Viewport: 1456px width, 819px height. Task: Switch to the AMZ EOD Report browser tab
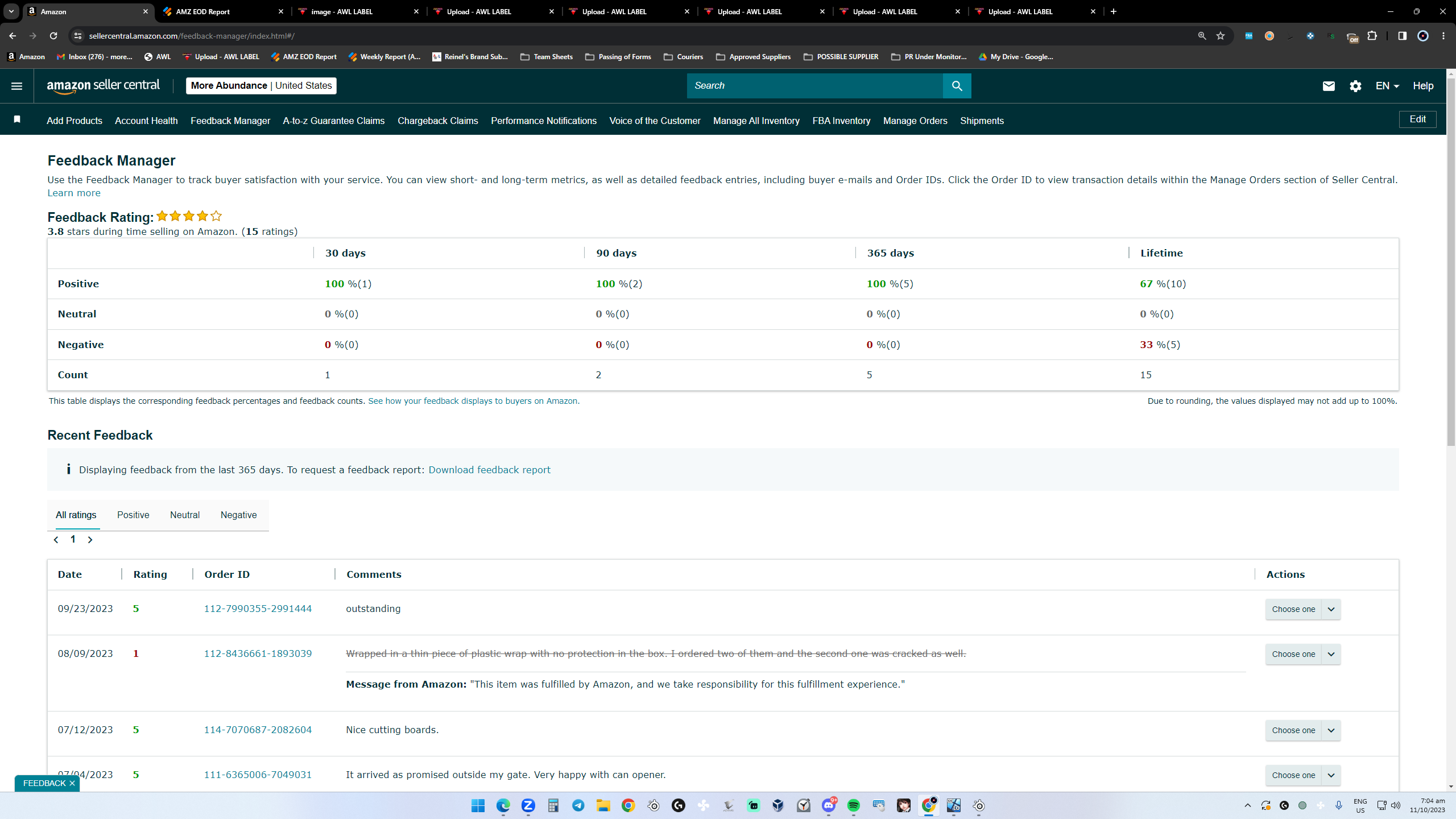pos(223,11)
